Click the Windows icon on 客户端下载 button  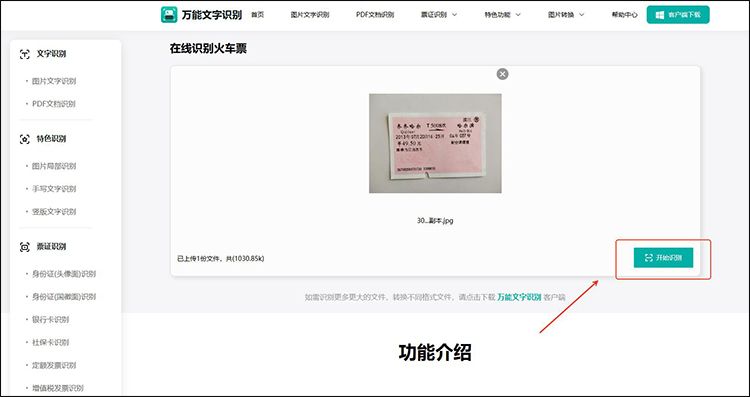point(660,15)
